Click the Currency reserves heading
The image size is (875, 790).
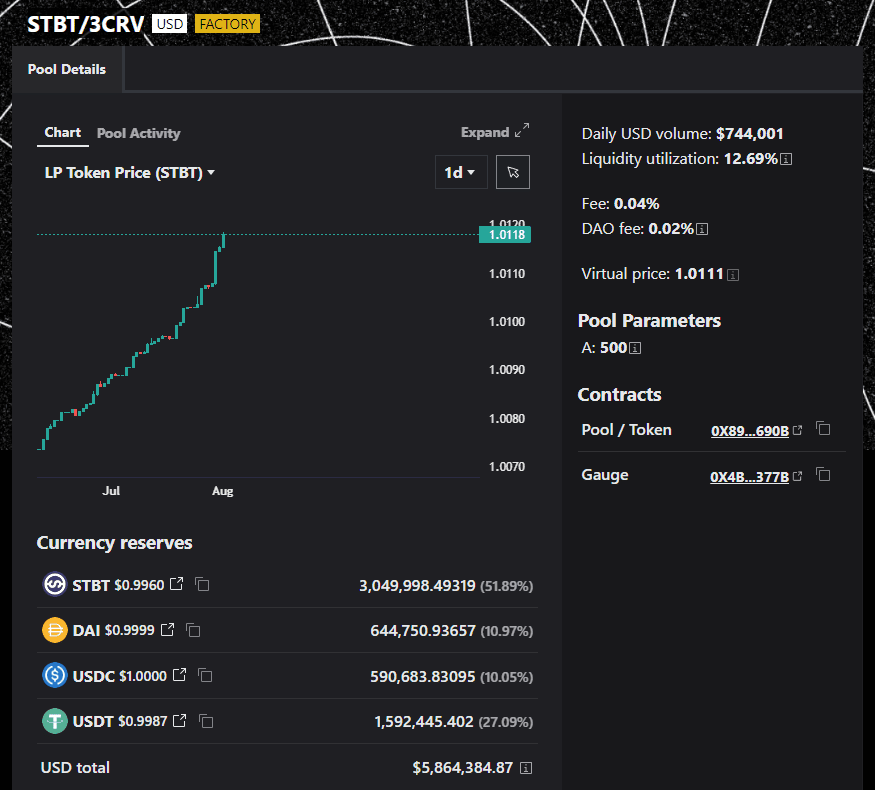[x=114, y=543]
